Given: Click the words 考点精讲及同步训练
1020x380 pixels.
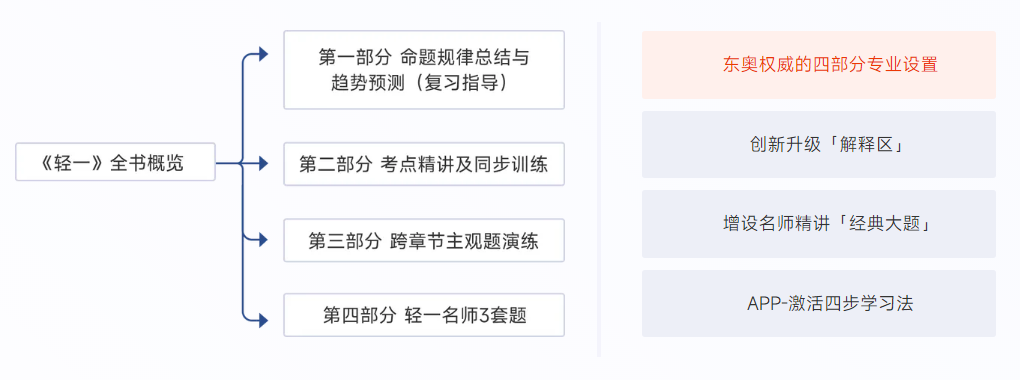Looking at the screenshot, I should click(x=464, y=164).
